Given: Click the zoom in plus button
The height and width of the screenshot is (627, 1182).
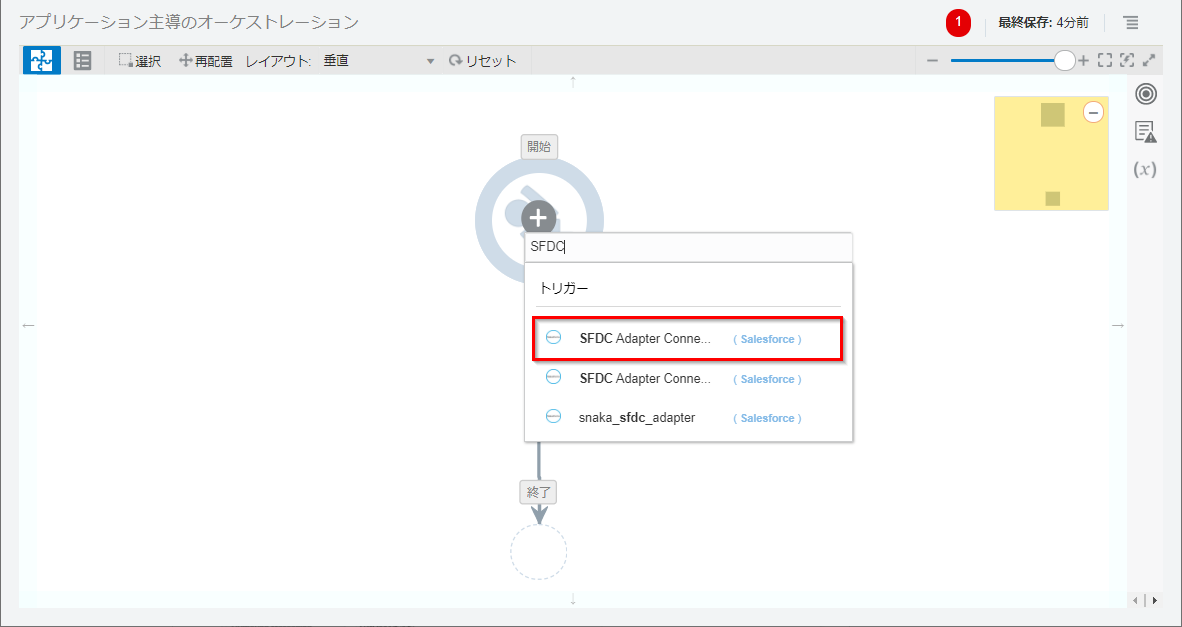Looking at the screenshot, I should (1084, 60).
